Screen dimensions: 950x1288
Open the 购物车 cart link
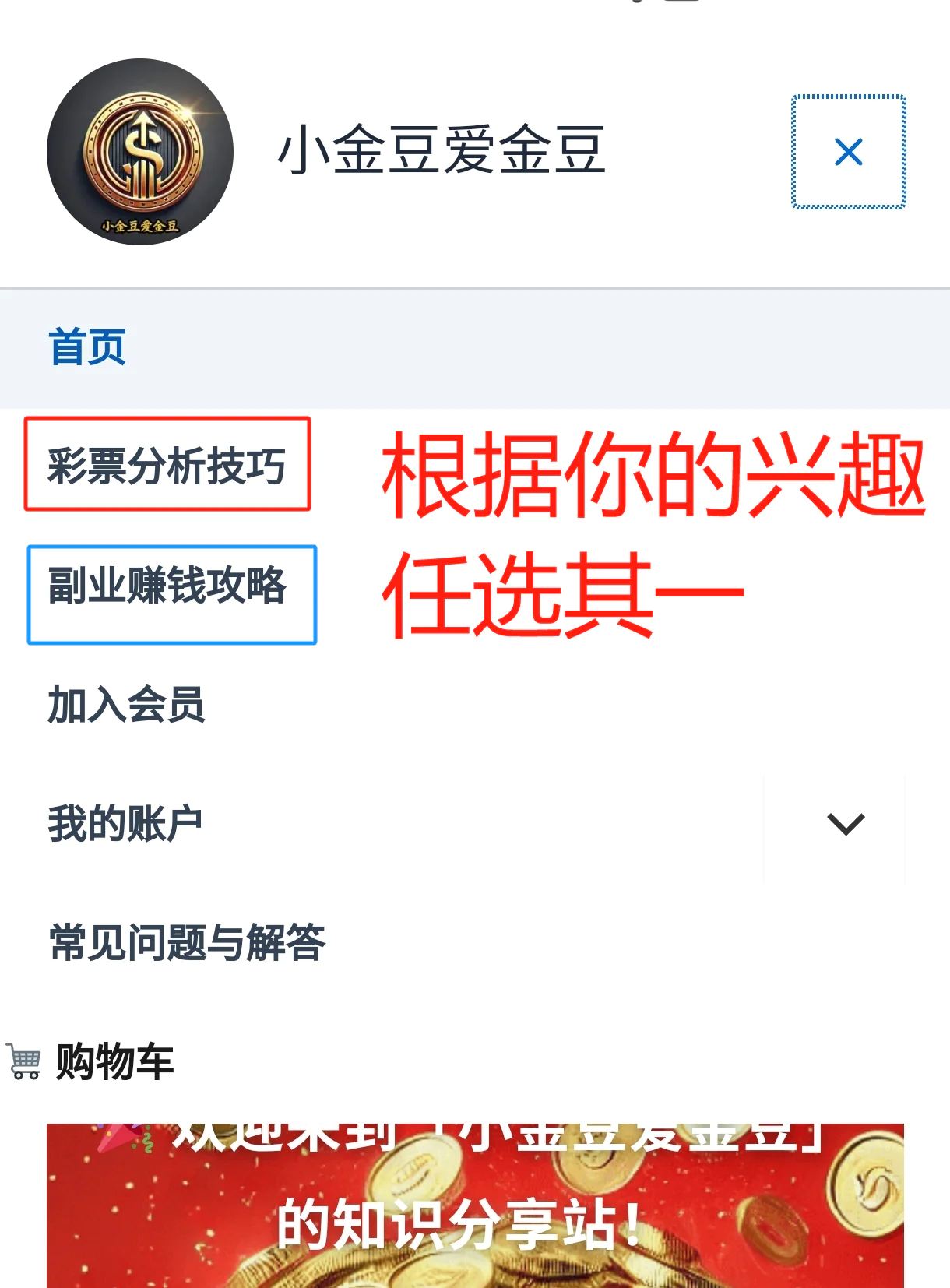[x=114, y=1061]
